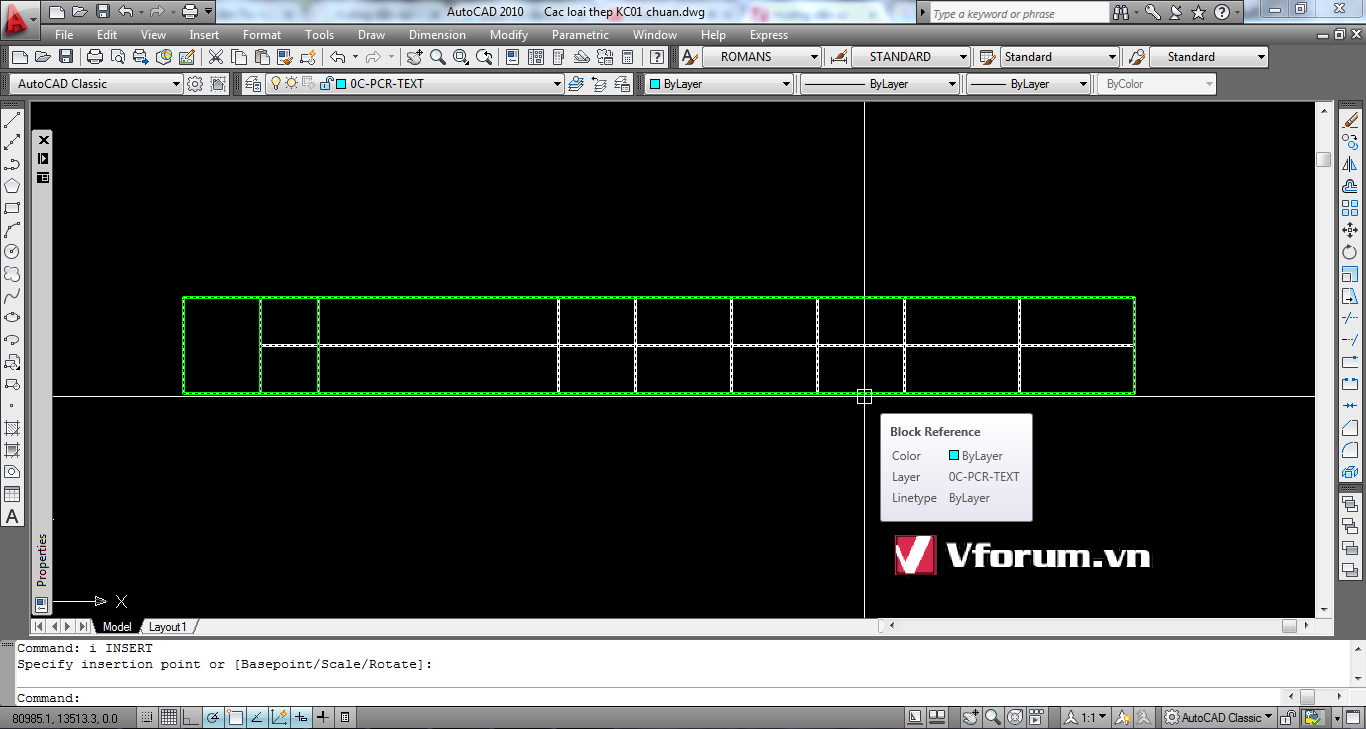Image resolution: width=1366 pixels, height=729 pixels.
Task: Open the ByLayer color control dropdown
Action: [x=720, y=84]
